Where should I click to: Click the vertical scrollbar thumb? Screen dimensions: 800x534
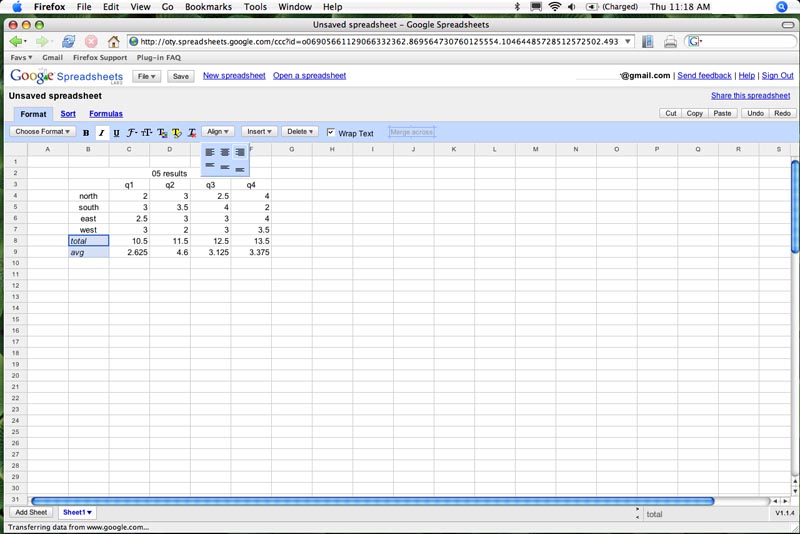(795, 206)
